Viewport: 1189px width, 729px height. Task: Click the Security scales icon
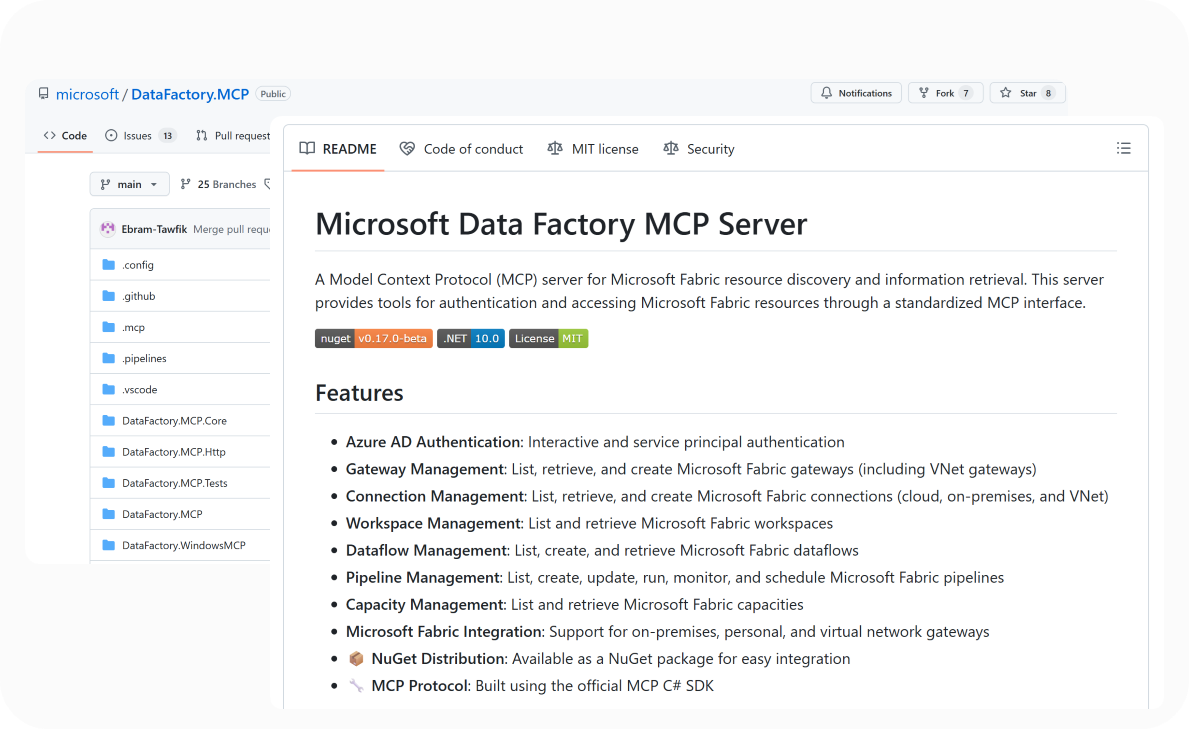pos(673,148)
